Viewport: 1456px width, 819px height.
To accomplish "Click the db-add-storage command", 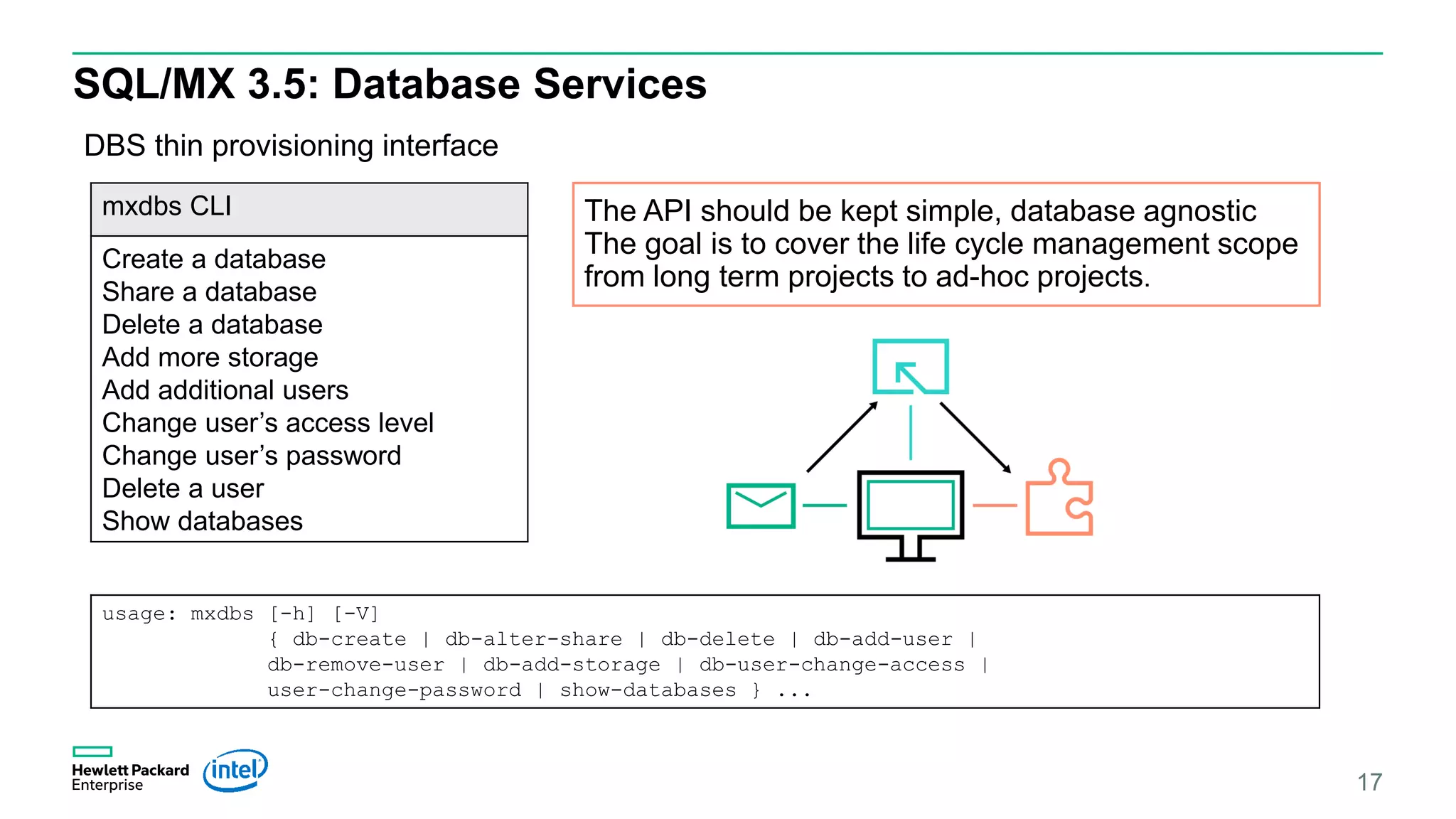I will pos(572,665).
